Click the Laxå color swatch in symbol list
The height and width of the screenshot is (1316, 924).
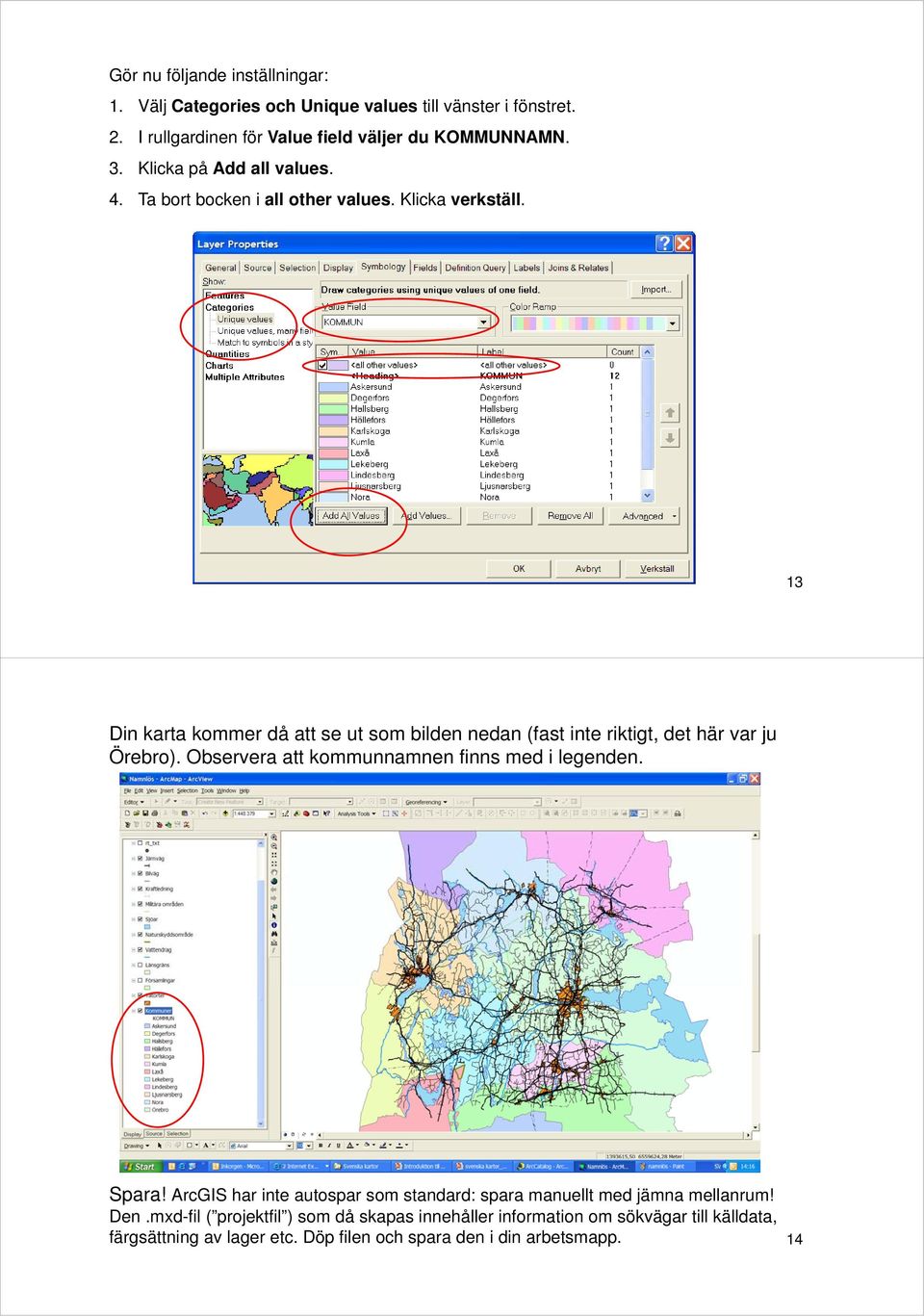pos(333,453)
